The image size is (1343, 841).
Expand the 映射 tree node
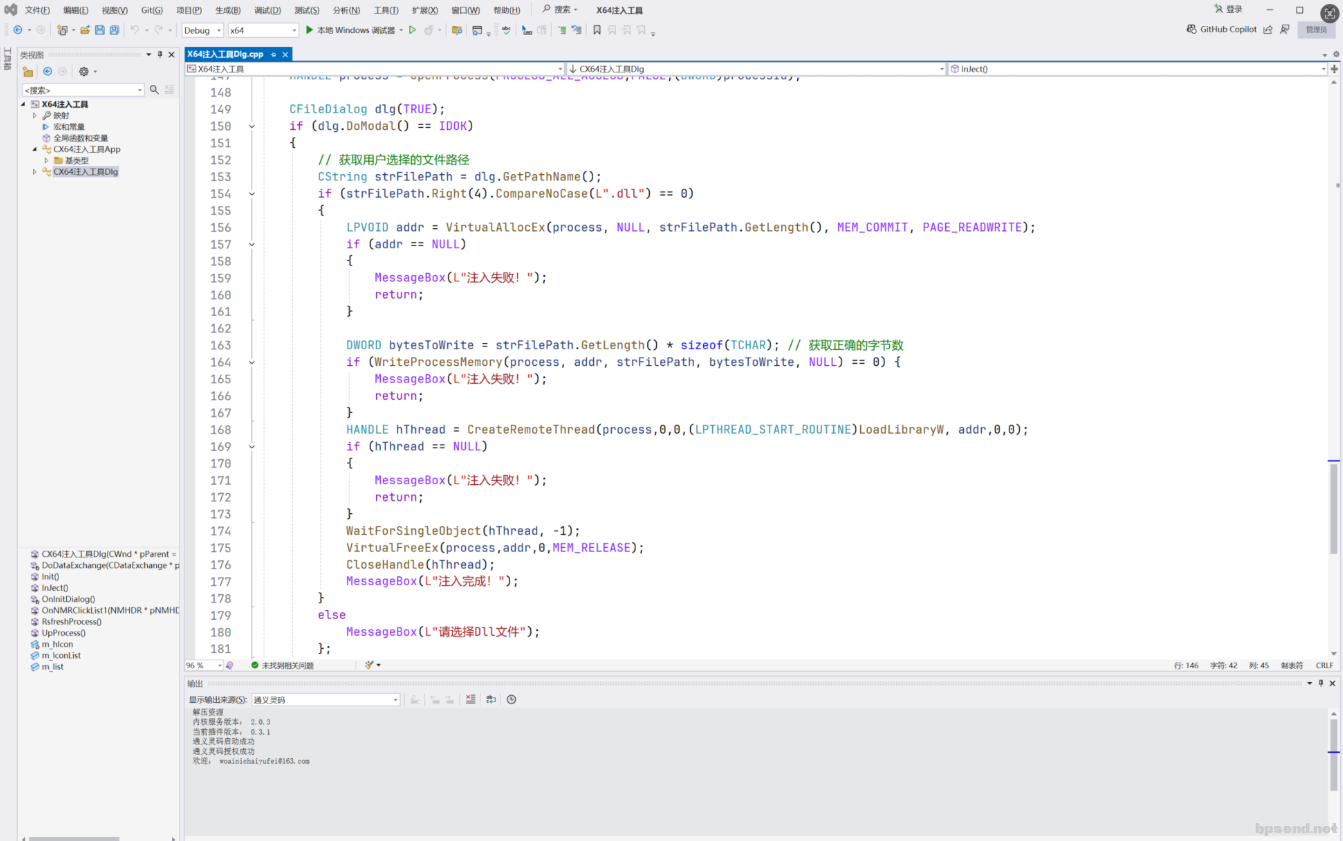35,115
